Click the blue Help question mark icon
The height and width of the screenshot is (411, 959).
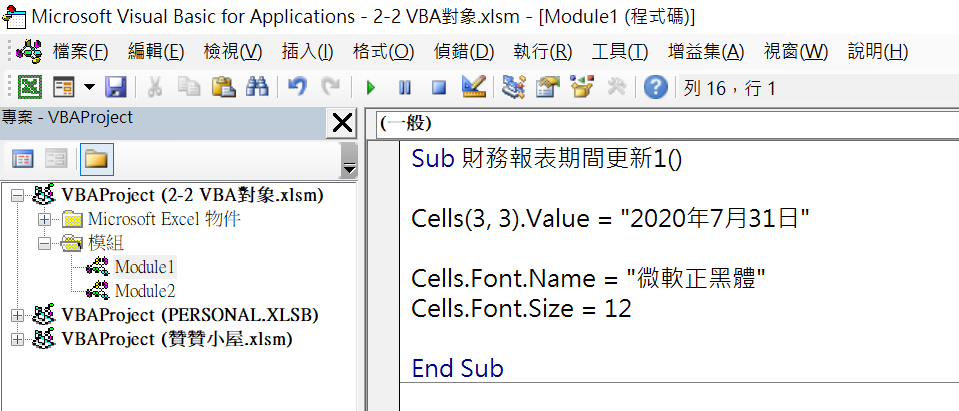[x=656, y=87]
